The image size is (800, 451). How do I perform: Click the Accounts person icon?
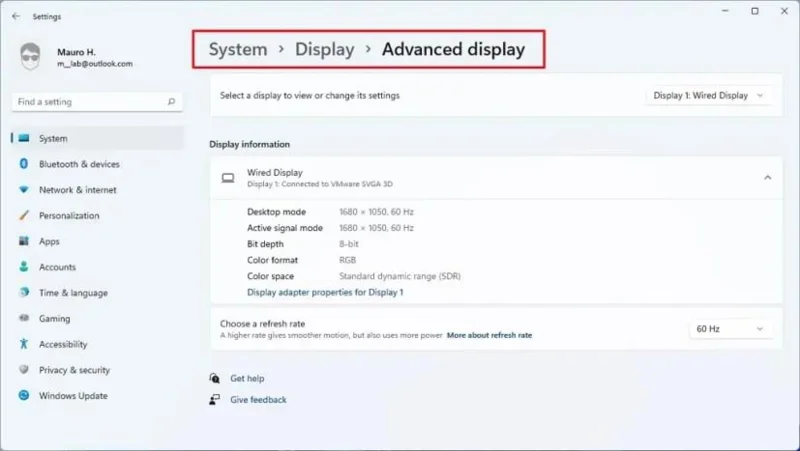point(24,266)
